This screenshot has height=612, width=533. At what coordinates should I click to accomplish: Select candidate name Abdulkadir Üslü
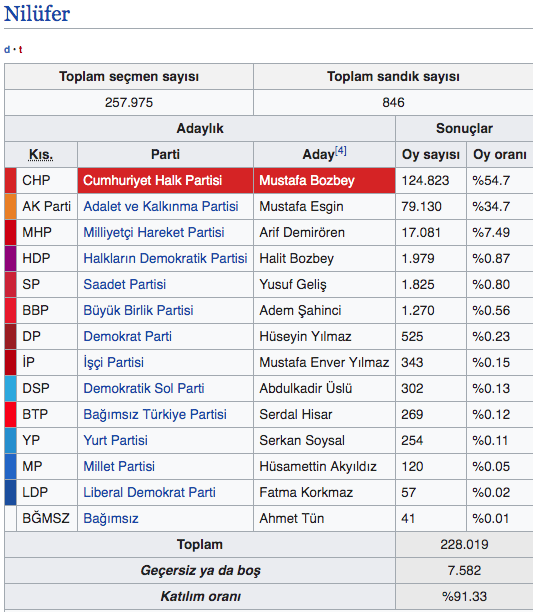(306, 388)
